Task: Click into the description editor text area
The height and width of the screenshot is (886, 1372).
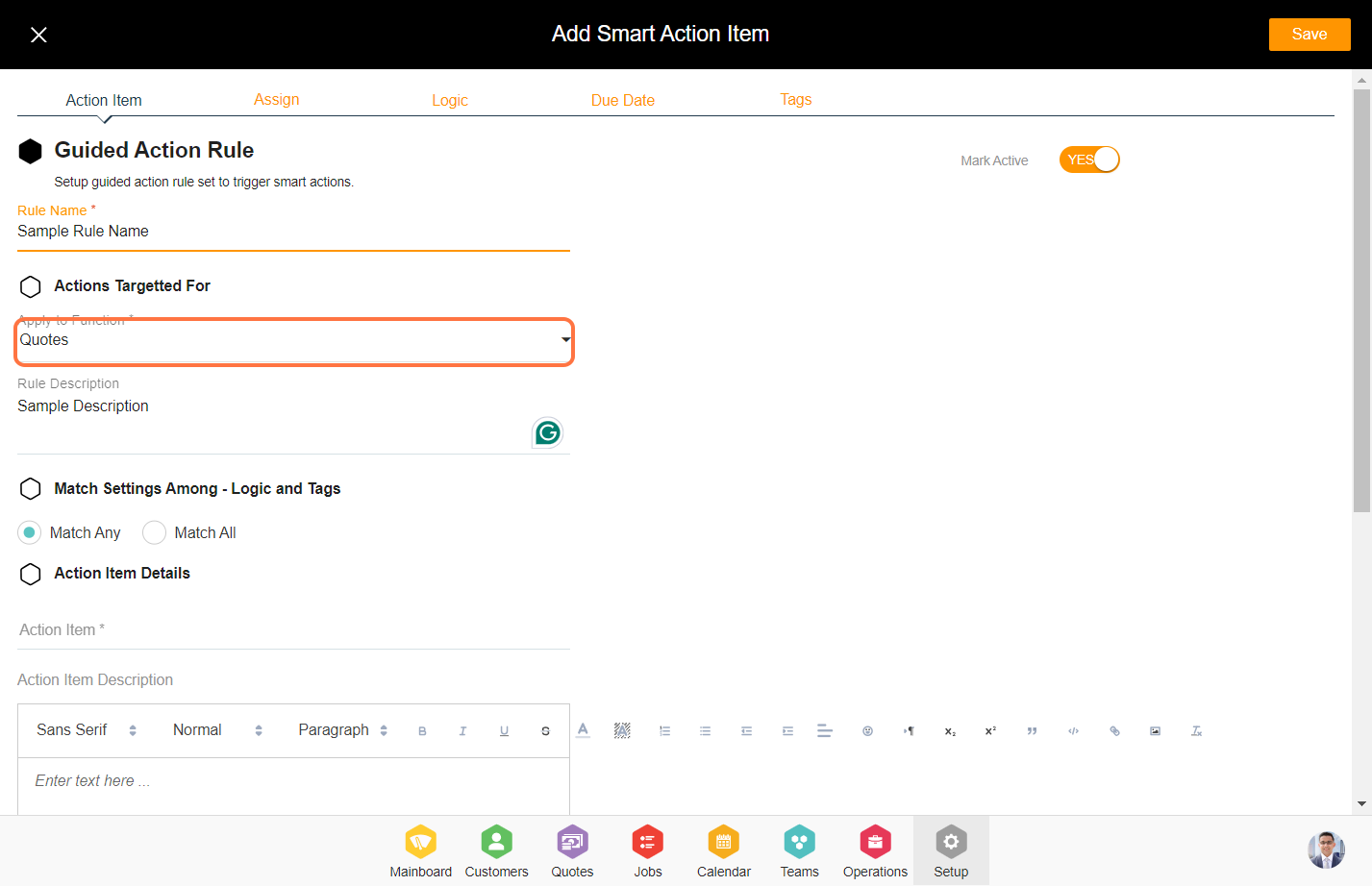Action: [x=293, y=786]
